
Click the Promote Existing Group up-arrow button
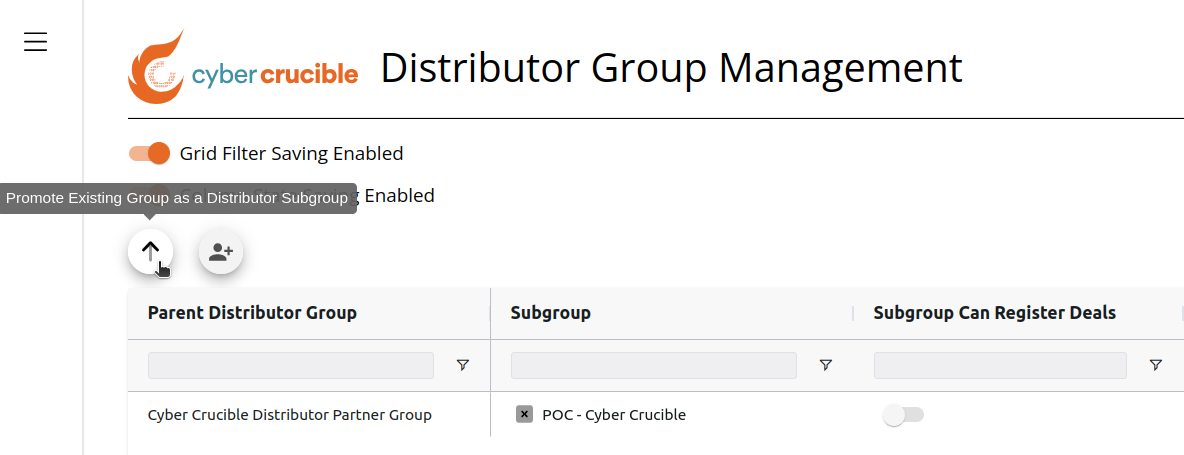tap(150, 251)
